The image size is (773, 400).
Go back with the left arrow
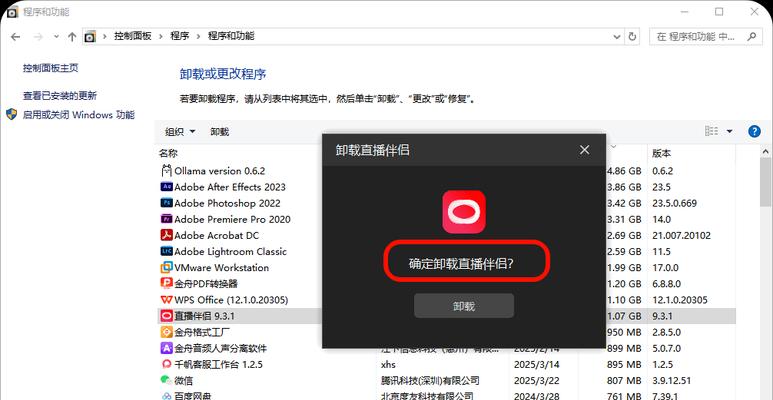pos(15,36)
